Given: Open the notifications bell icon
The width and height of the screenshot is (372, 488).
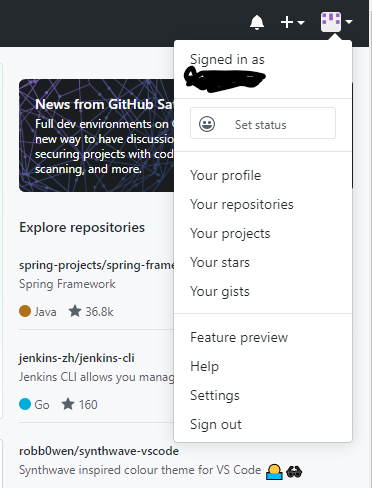Looking at the screenshot, I should click(x=257, y=22).
